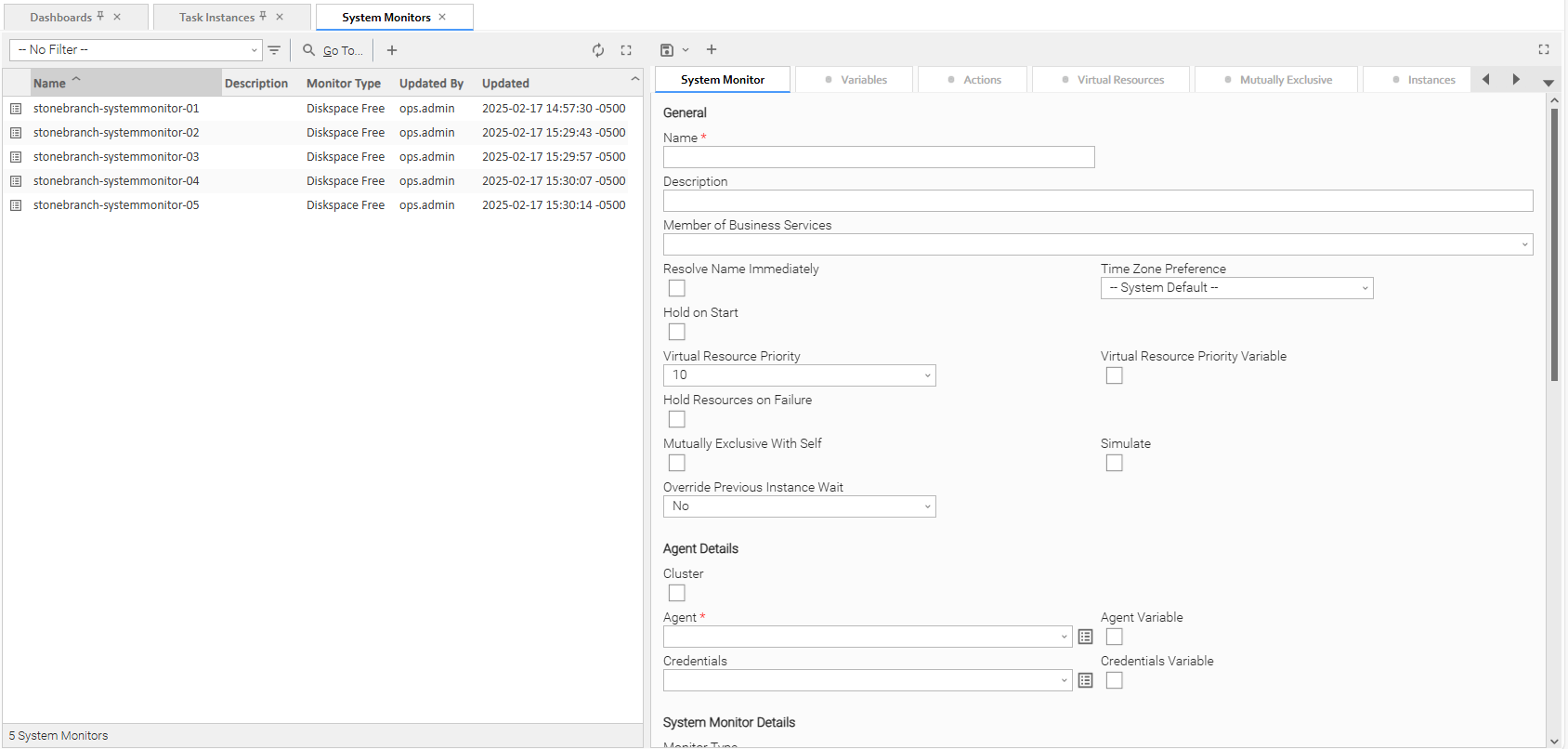
Task: Toggle the Hold on Start checkbox
Action: pyautogui.click(x=677, y=332)
